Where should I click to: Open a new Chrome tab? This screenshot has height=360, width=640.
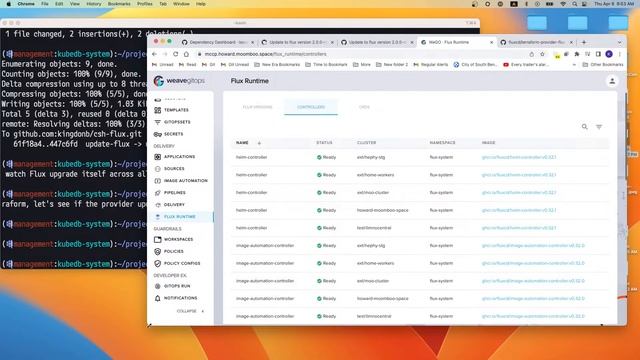[x=584, y=42]
